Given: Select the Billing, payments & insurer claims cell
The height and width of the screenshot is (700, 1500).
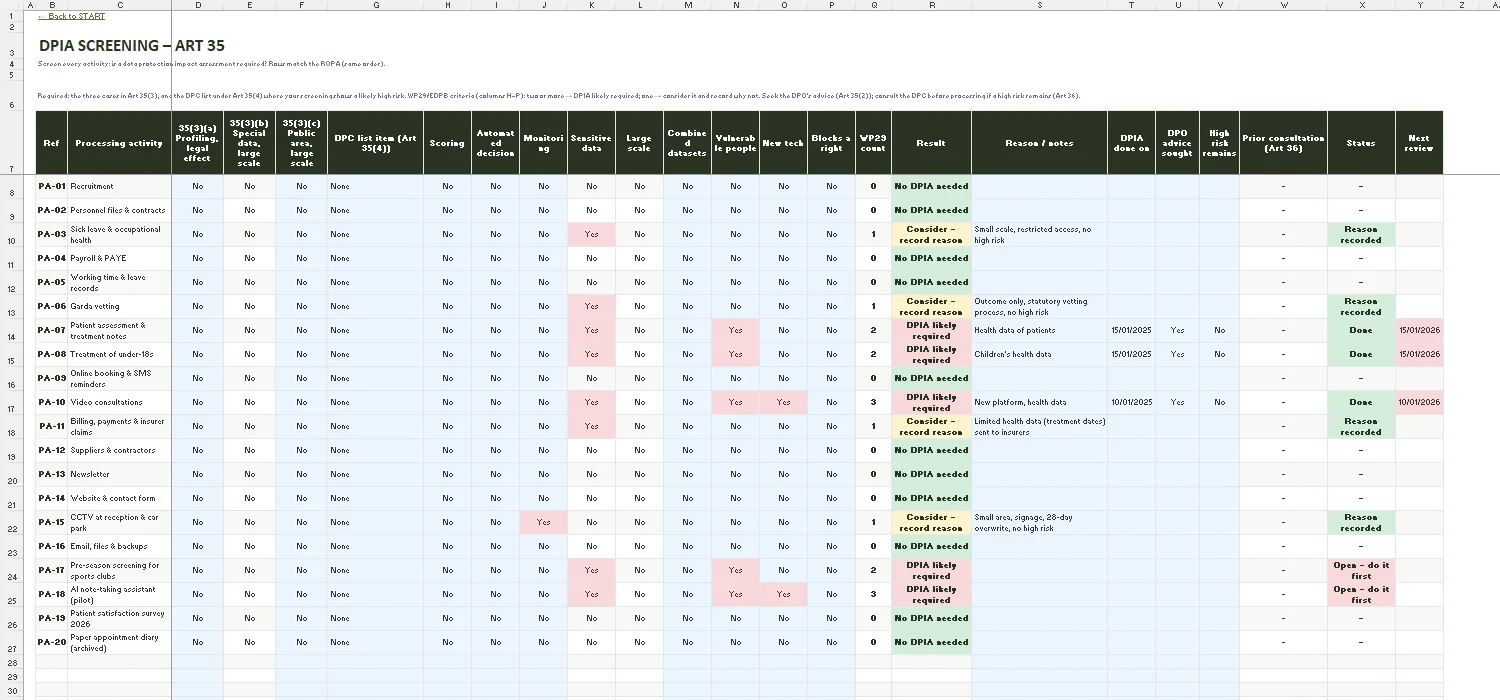Looking at the screenshot, I should [x=120, y=427].
